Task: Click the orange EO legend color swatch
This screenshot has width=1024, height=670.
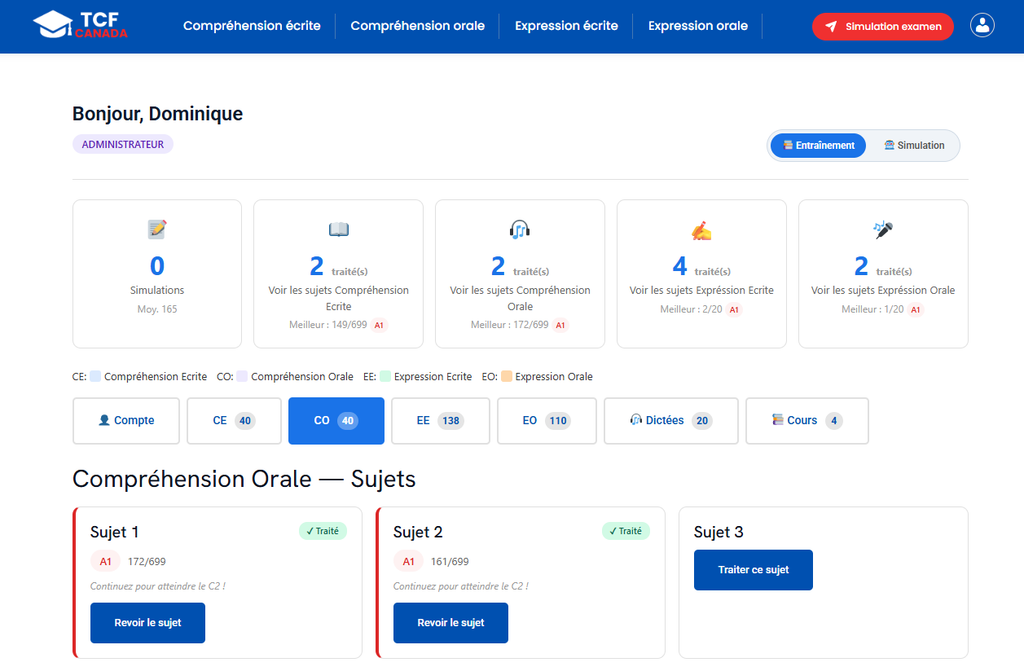Action: (506, 376)
